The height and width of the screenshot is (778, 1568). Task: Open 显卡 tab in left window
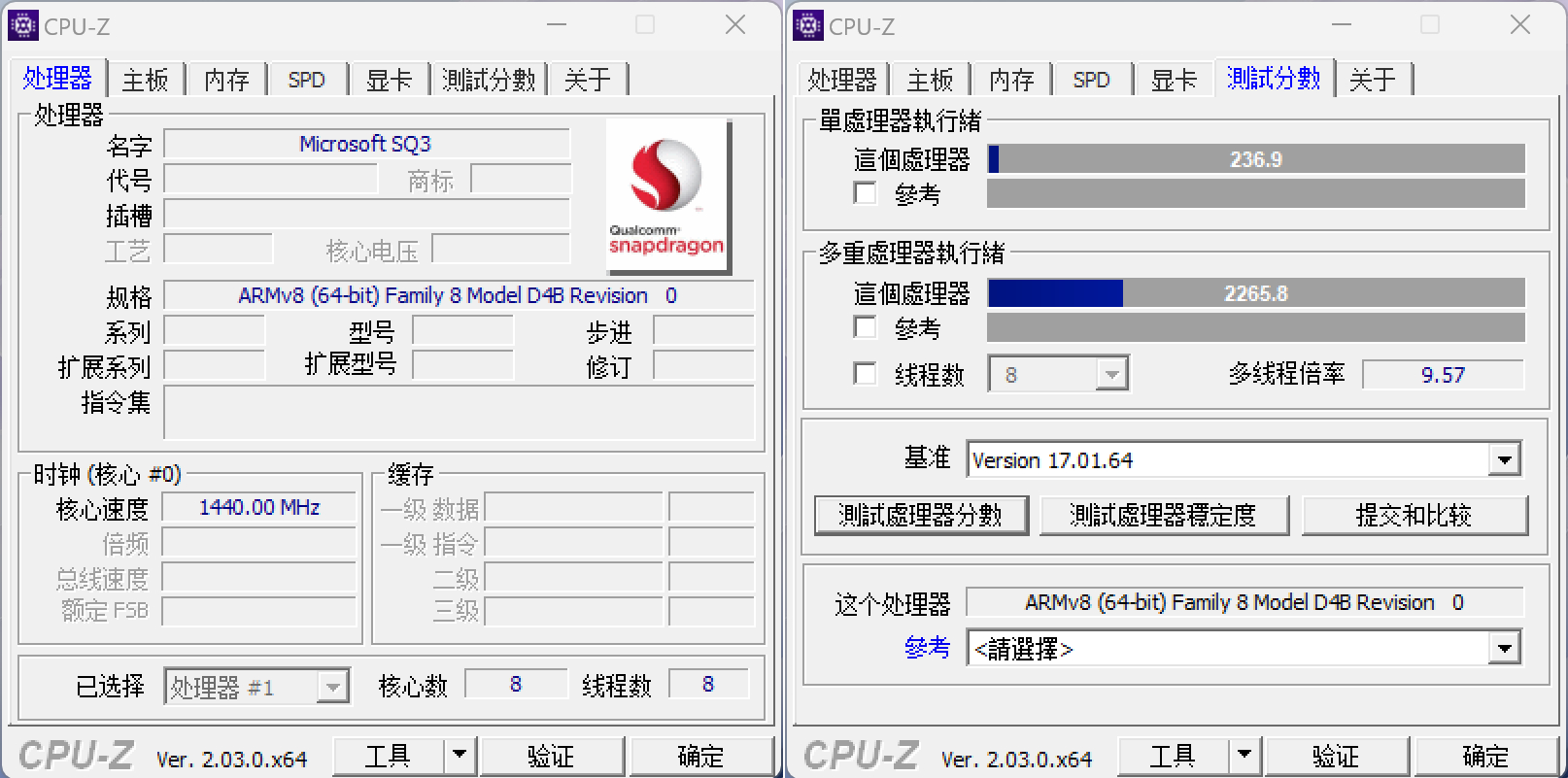(x=389, y=80)
